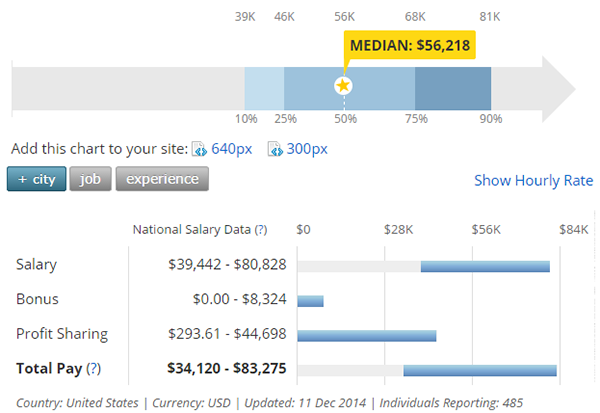Click the $84K axis label
Image resolution: width=600 pixels, height=413 pixels.
574,230
